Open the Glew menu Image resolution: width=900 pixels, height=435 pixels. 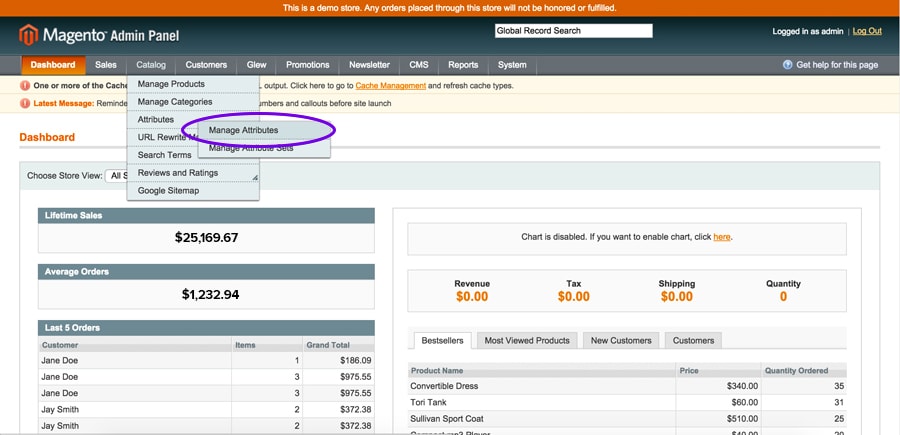(x=257, y=65)
